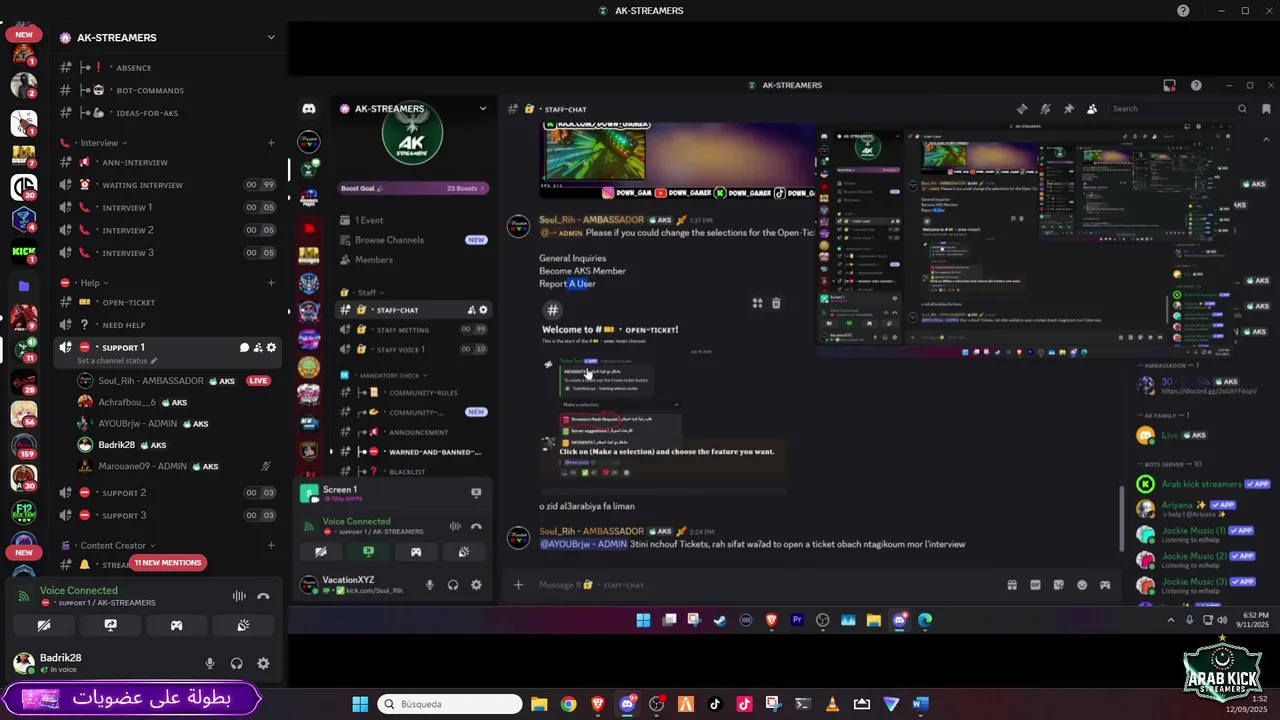Viewport: 1280px width, 720px height.
Task: Click Set a channel status
Action: coord(117,361)
